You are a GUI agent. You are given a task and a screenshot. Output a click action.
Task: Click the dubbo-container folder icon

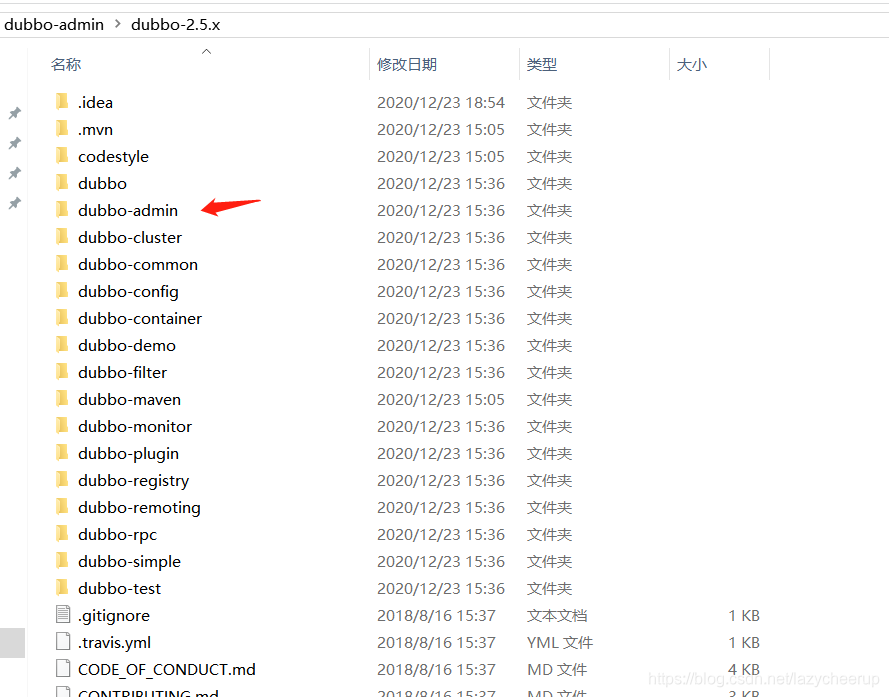[62, 318]
